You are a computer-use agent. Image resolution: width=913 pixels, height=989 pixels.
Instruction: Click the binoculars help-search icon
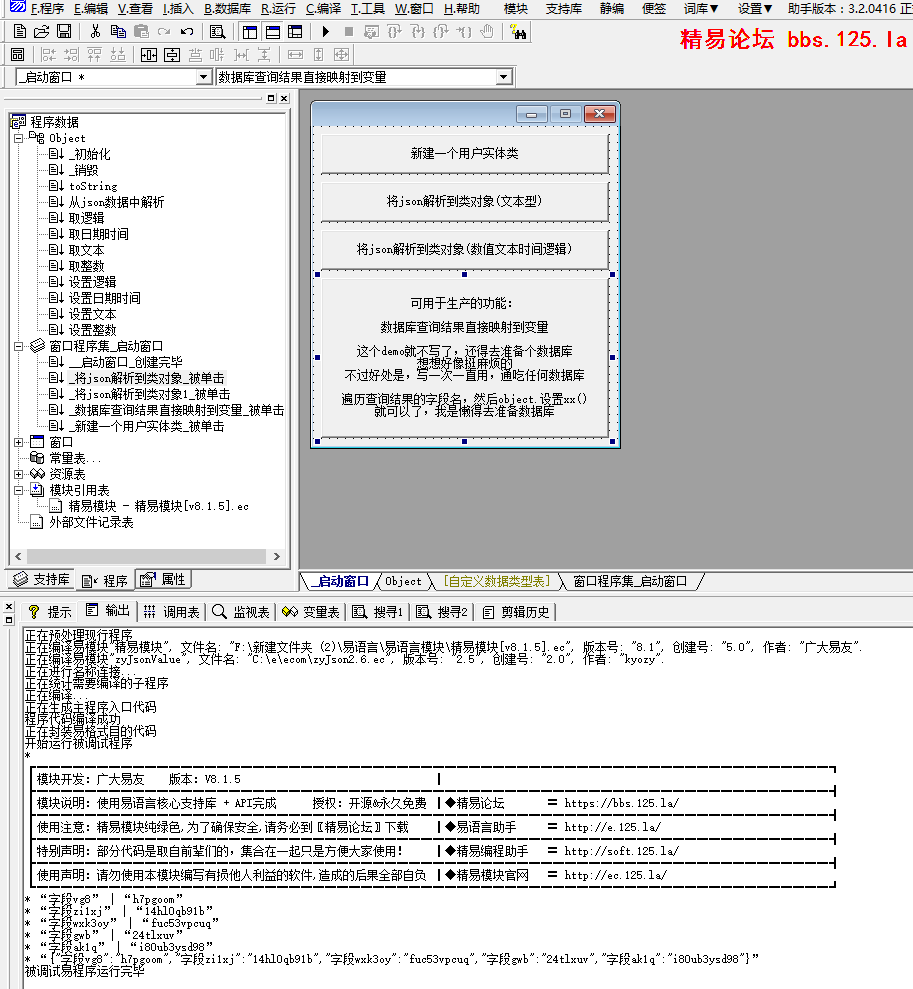518,32
